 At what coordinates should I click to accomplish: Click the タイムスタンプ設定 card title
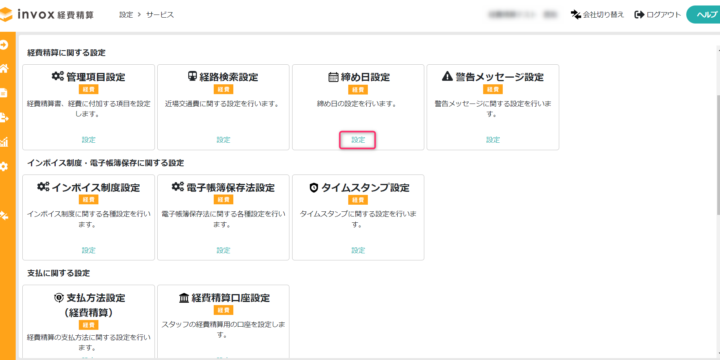(x=365, y=188)
